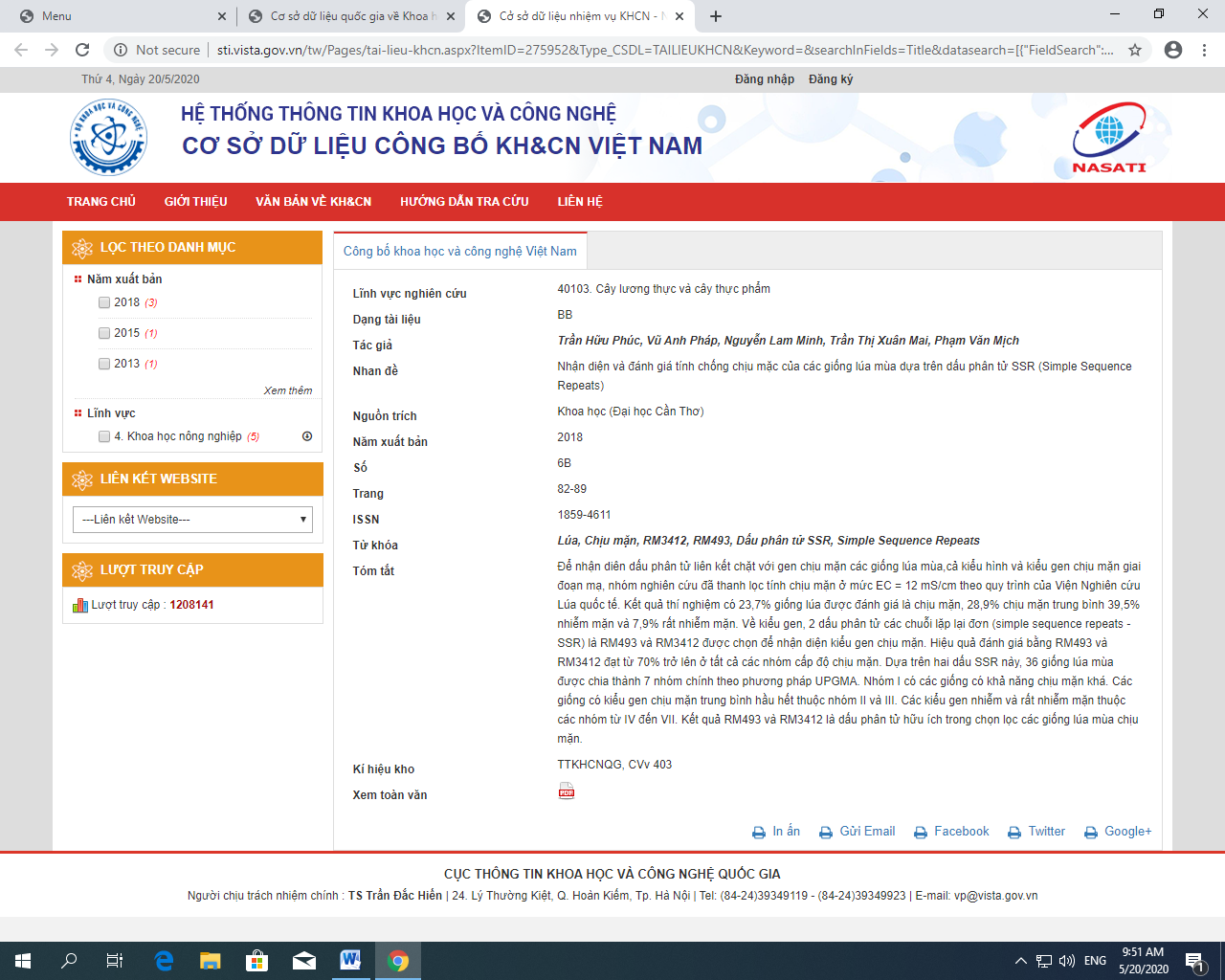Bookmark this page with the star icon
This screenshot has height=980, width=1225.
(1135, 50)
